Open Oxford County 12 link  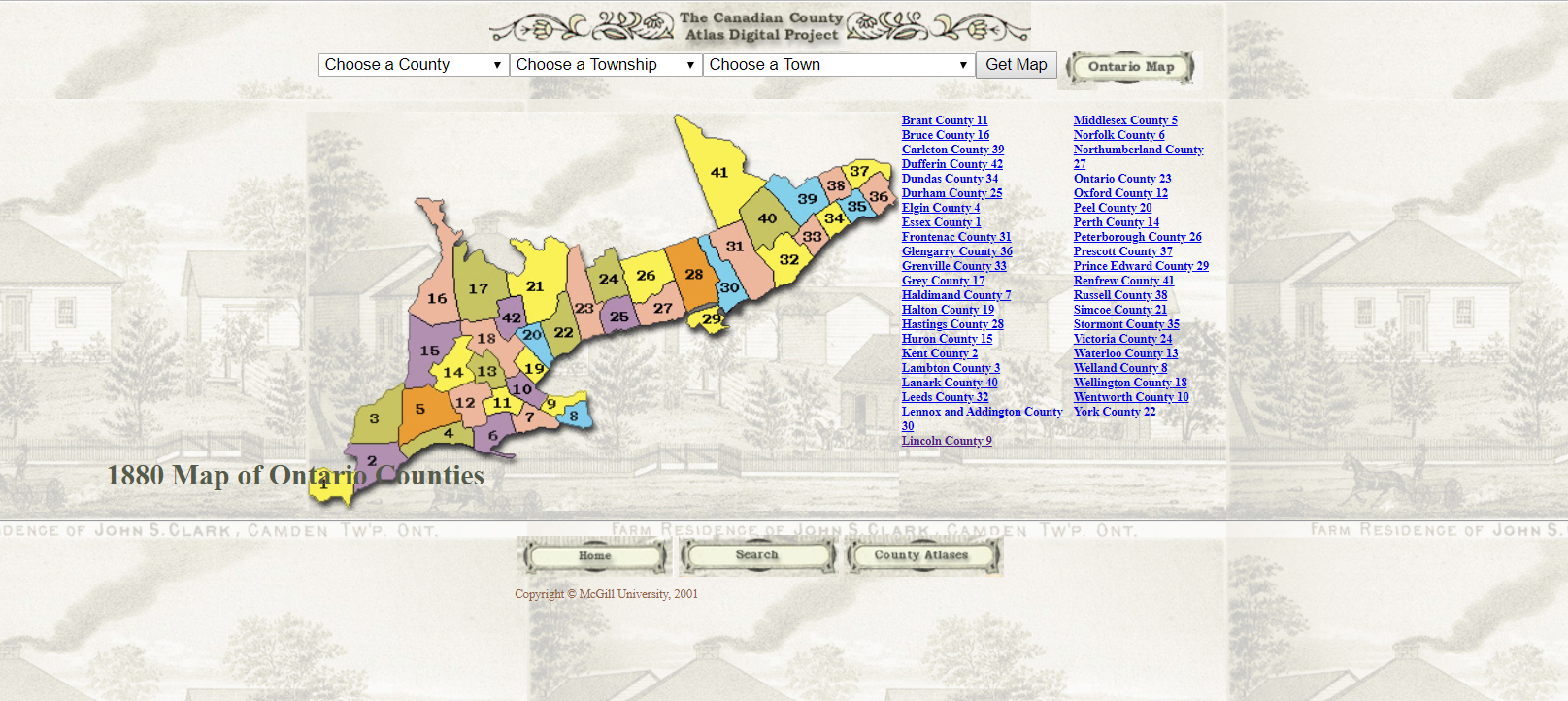(1120, 193)
